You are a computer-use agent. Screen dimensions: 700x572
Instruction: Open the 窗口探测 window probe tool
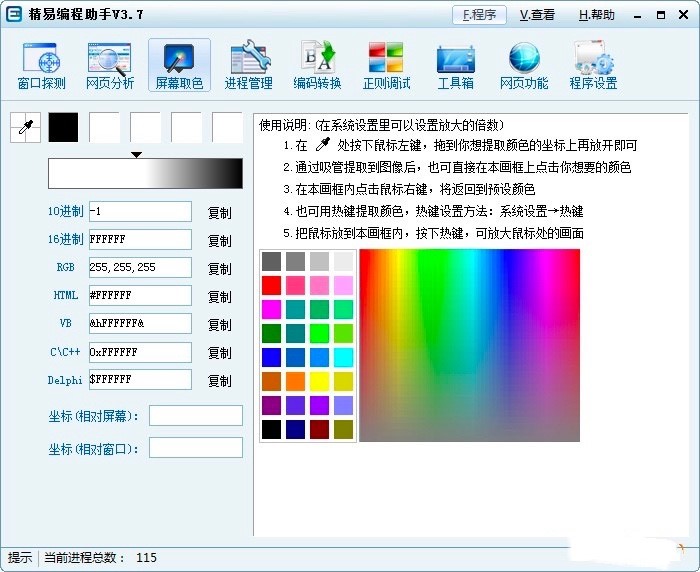pos(41,66)
